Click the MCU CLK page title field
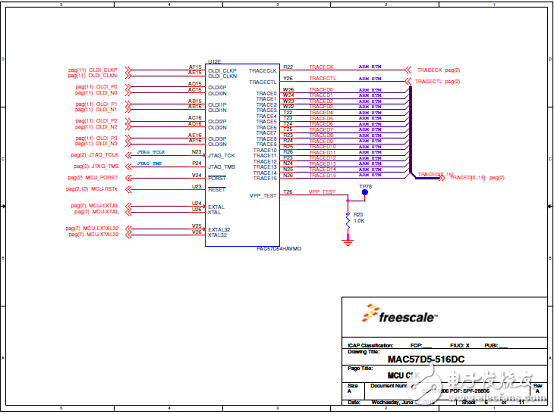 tap(404, 375)
